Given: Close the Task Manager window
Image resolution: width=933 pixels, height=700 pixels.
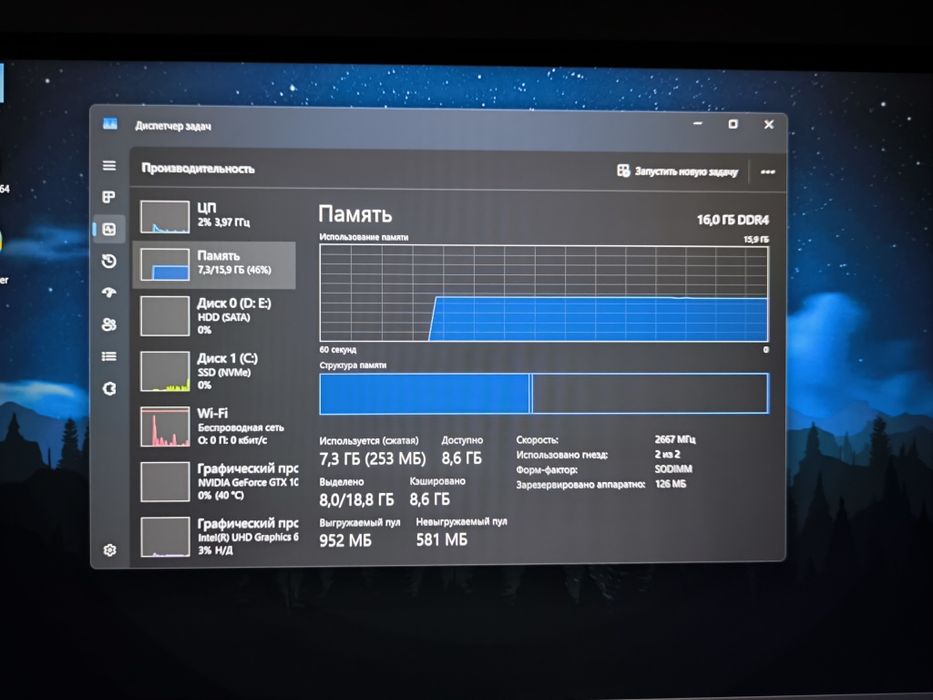Looking at the screenshot, I should [769, 124].
